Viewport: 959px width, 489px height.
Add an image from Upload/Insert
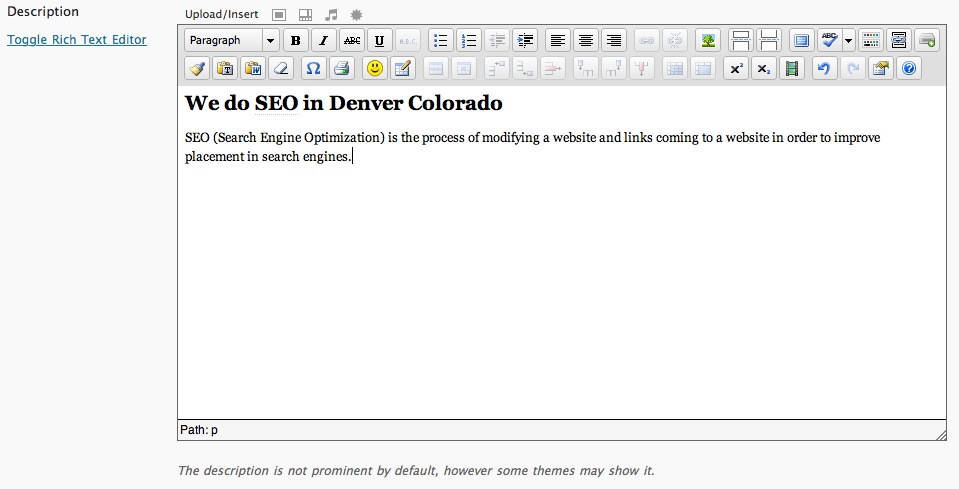(x=279, y=15)
